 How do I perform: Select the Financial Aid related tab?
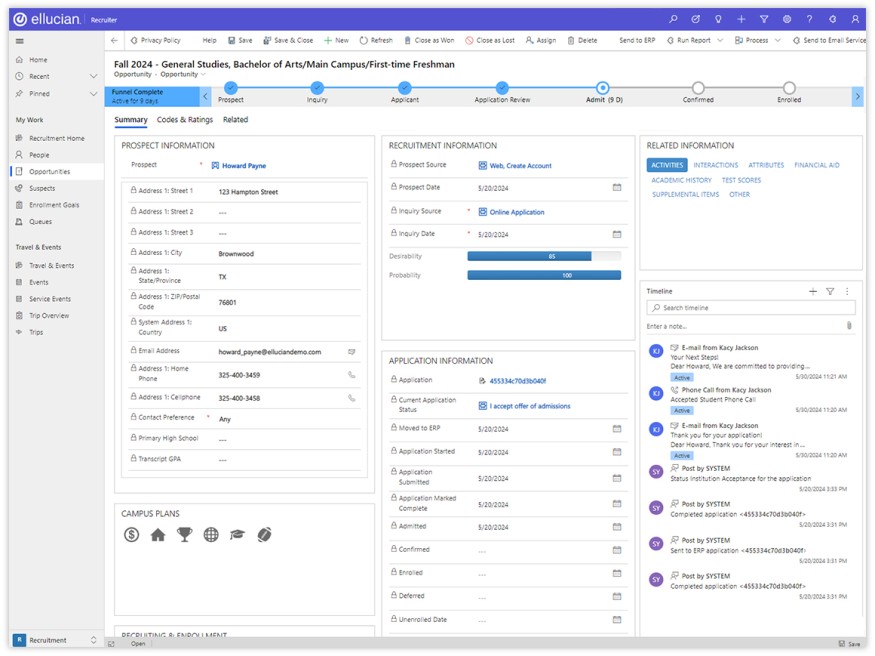coord(816,165)
